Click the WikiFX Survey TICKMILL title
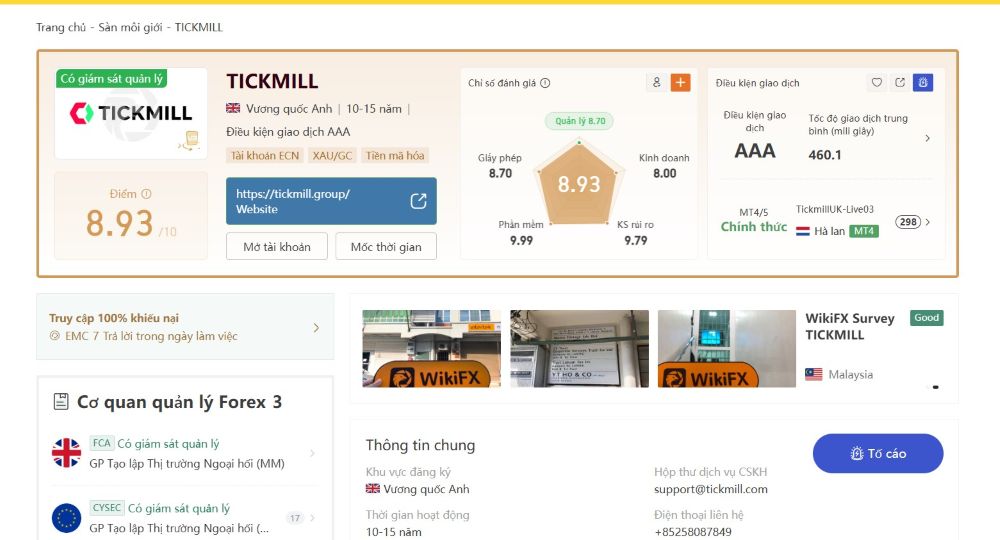 coord(849,326)
